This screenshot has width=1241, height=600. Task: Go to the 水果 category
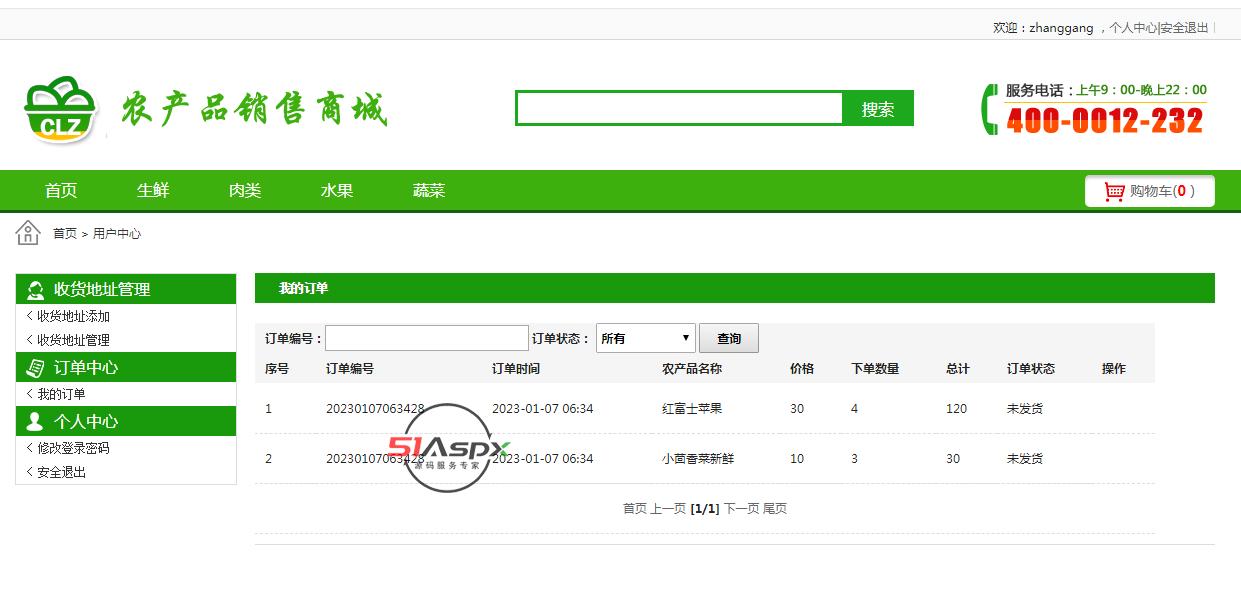click(x=337, y=190)
